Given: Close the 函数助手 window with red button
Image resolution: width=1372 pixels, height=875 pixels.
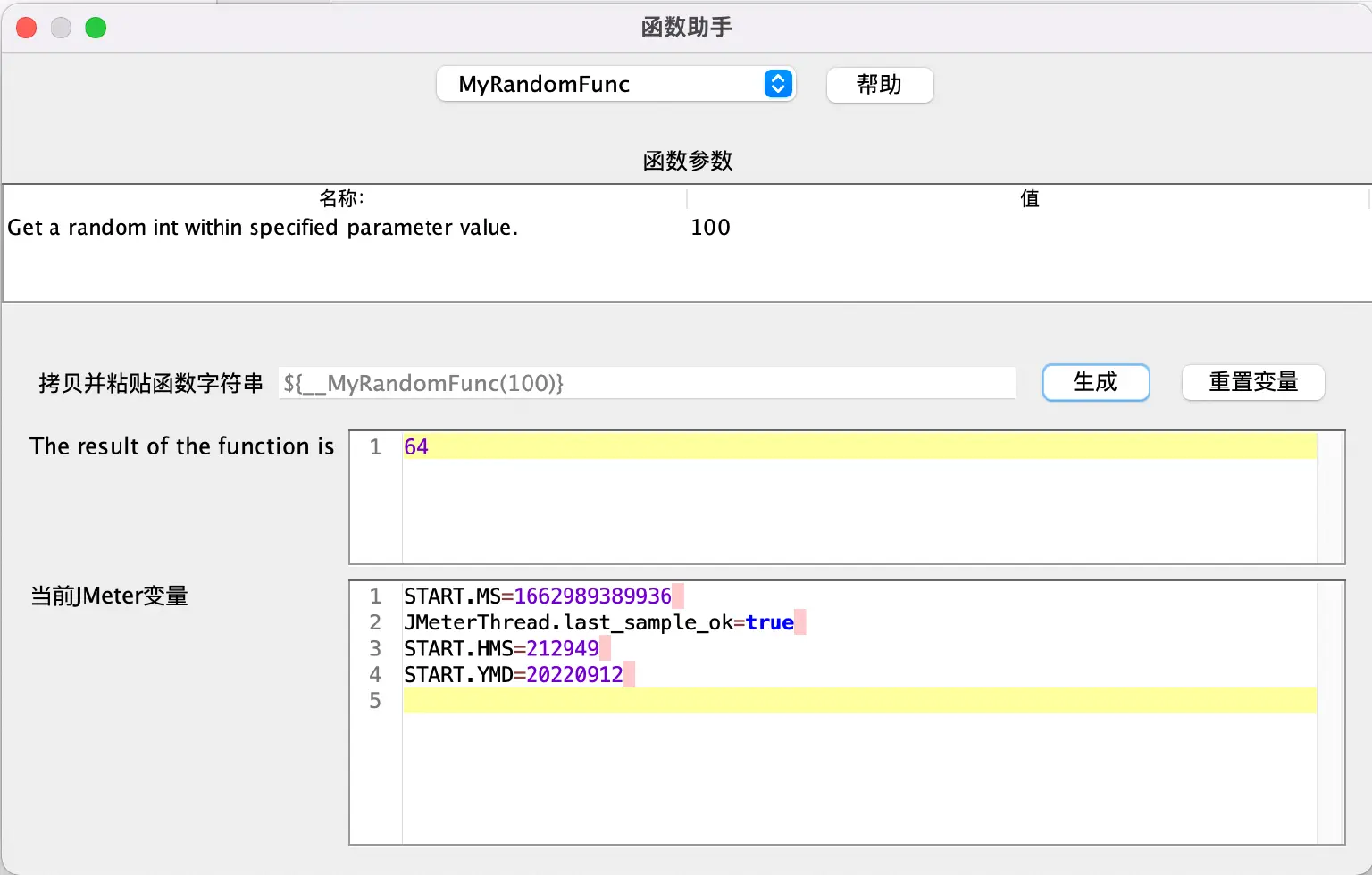Looking at the screenshot, I should (27, 28).
